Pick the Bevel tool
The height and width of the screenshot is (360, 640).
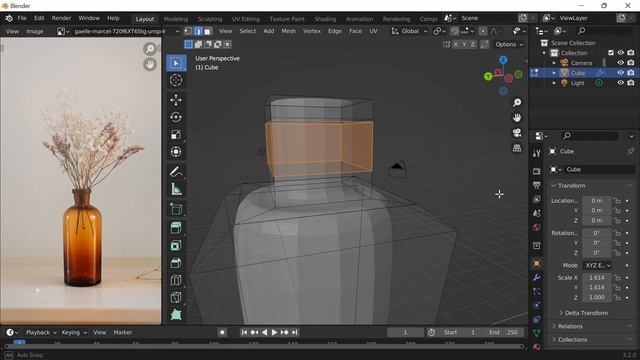click(176, 263)
